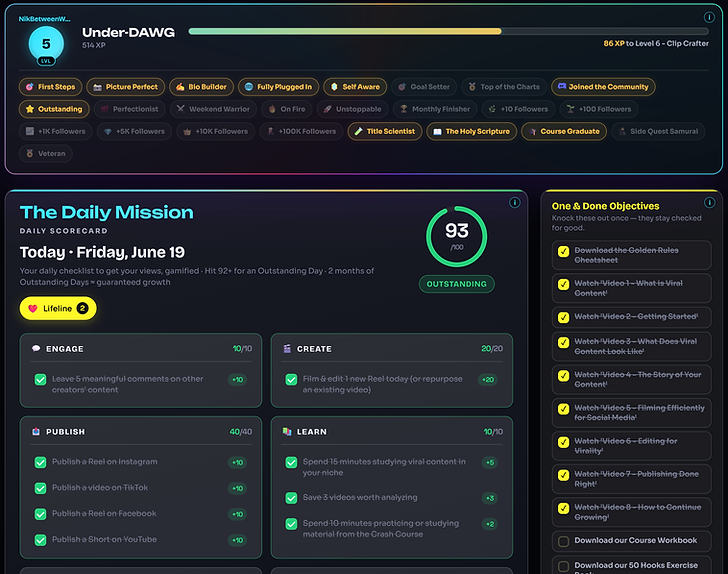Check 'Download our Course Workbook' objective
Viewport: 728px width, 574px height.
click(x=564, y=541)
